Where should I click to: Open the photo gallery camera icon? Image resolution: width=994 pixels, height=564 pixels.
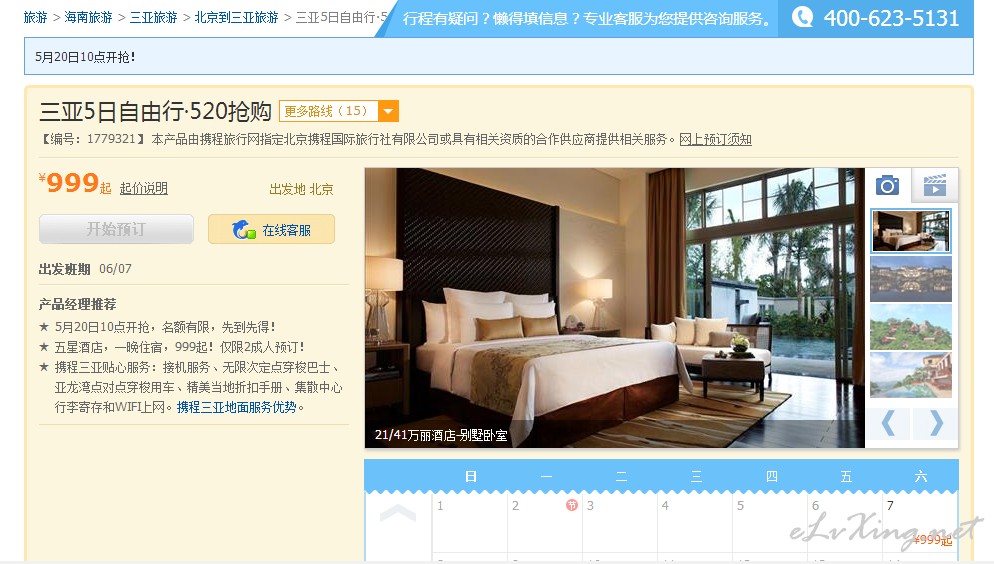(x=888, y=185)
